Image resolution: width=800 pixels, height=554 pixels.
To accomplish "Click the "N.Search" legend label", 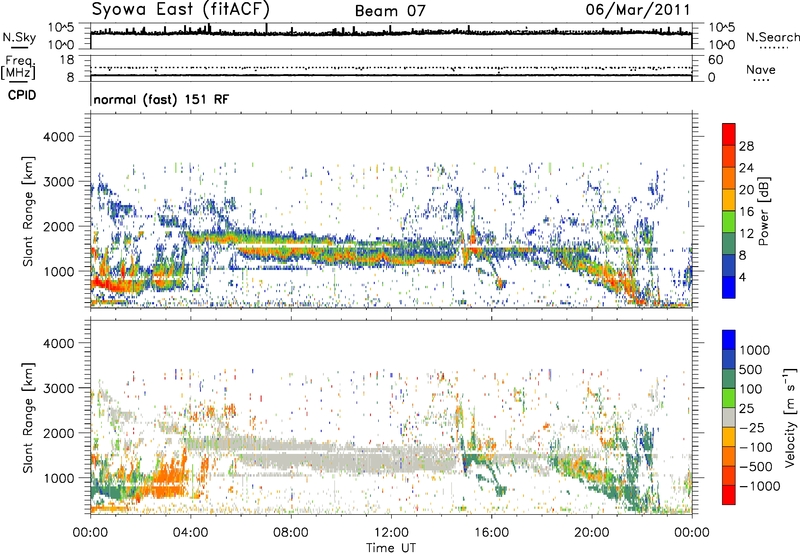I will coord(772,37).
